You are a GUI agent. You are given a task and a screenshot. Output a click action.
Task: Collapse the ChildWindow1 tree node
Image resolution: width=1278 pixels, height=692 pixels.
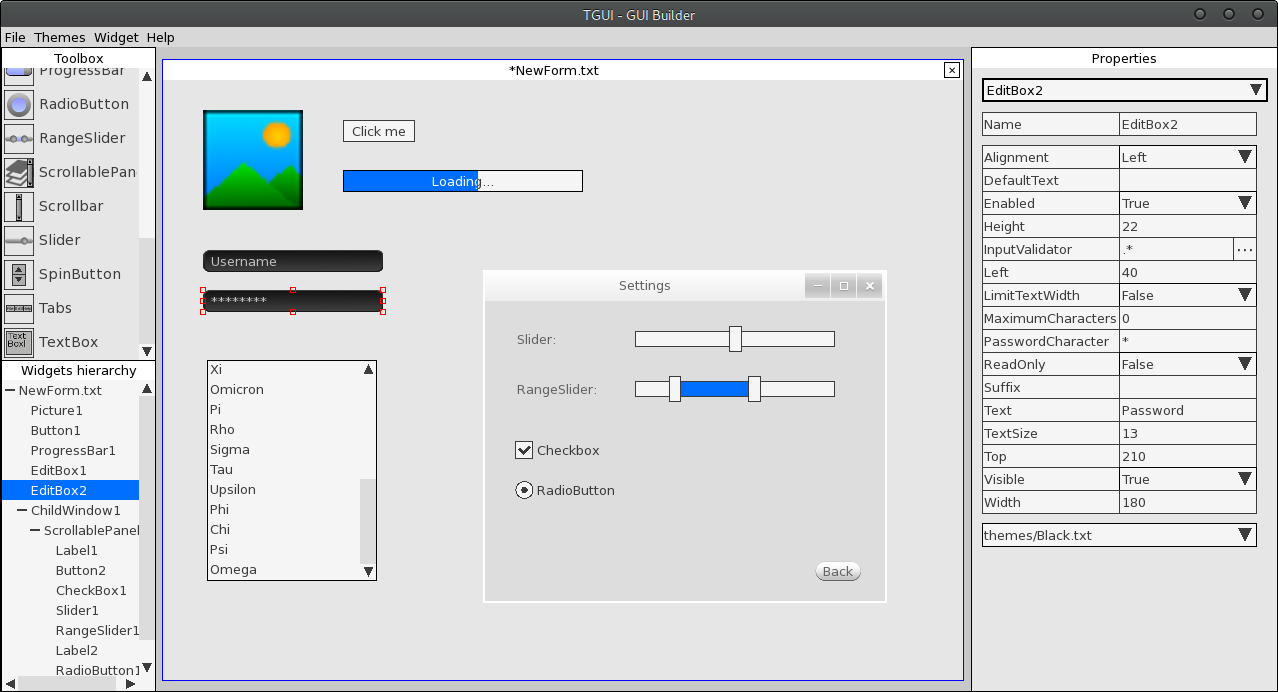(22, 510)
